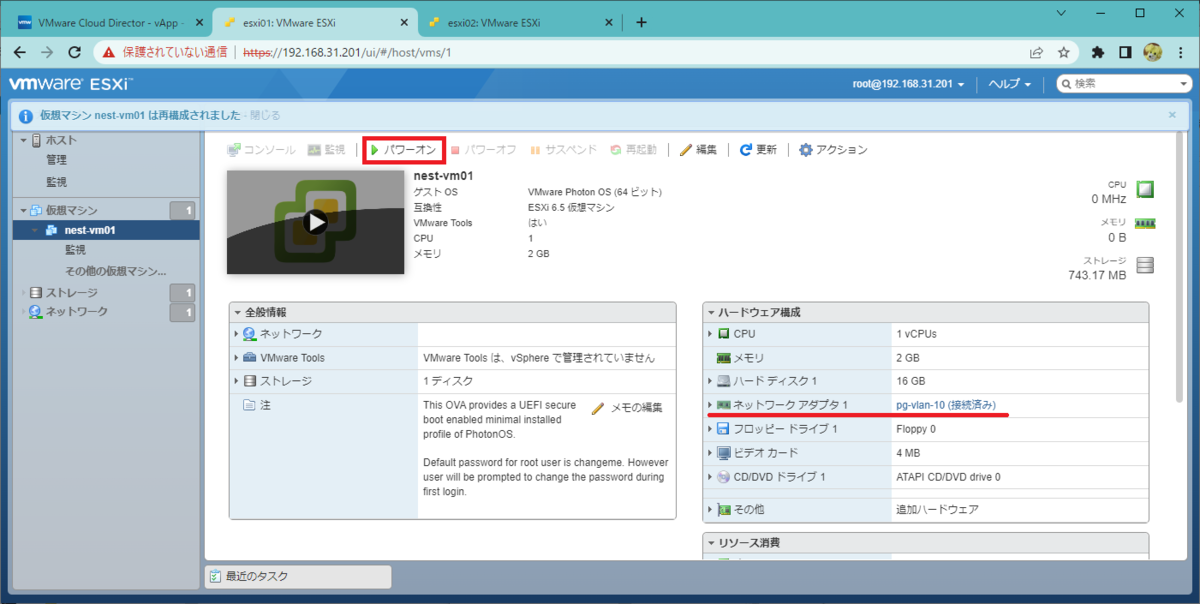The image size is (1200, 604).
Task: Open the Help dropdown menu
Action: 1010,84
